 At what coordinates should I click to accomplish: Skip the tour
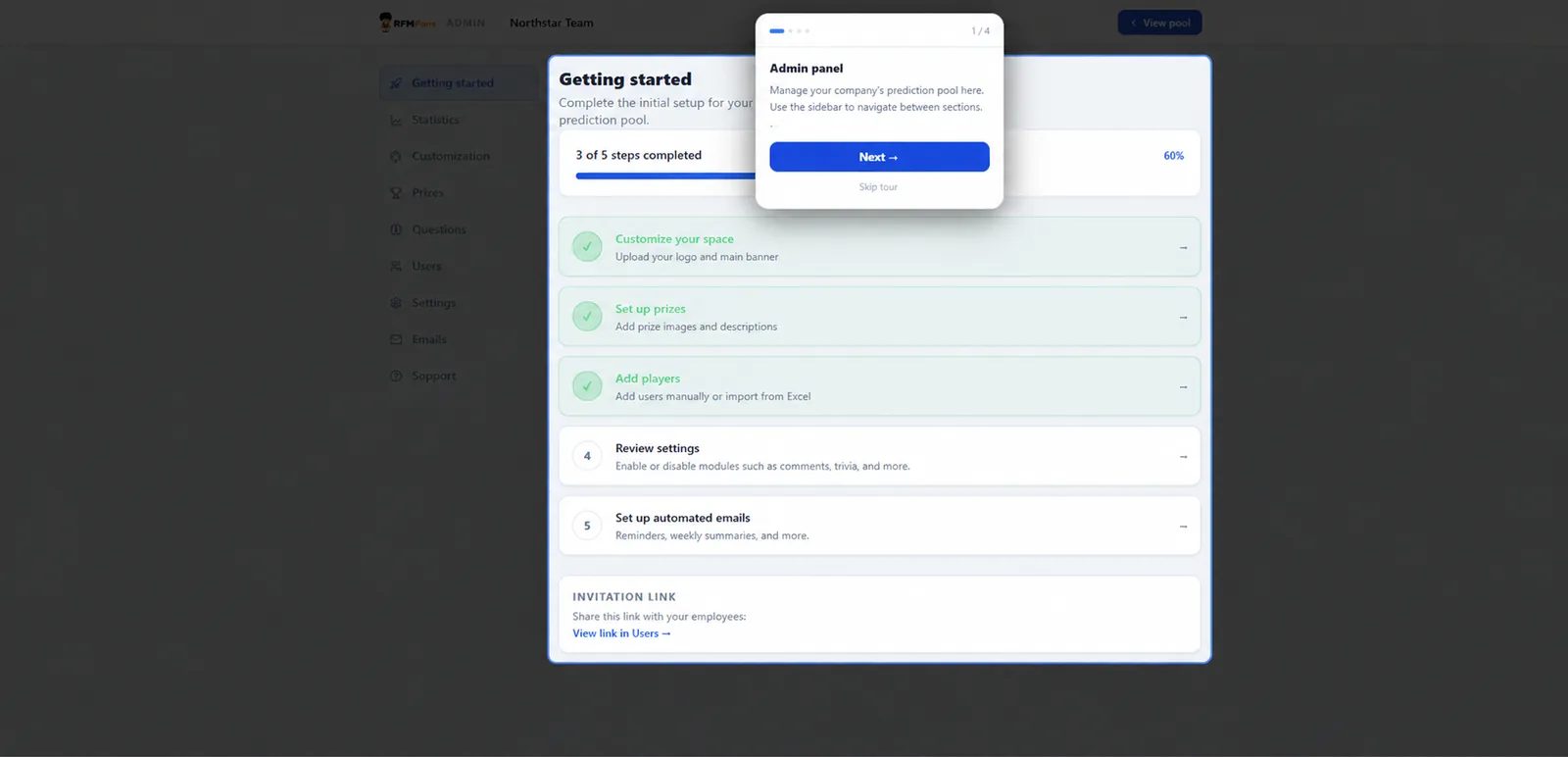pyautogui.click(x=878, y=187)
